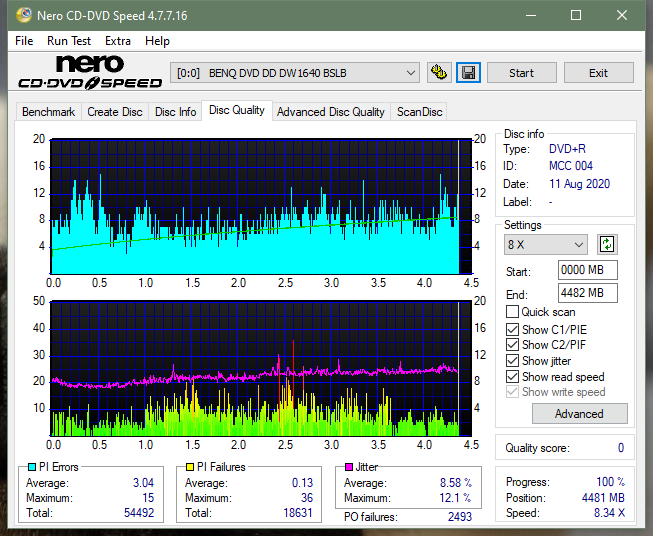Click Jitter average 8.58 % value
The width and height of the screenshot is (653, 536).
click(456, 483)
